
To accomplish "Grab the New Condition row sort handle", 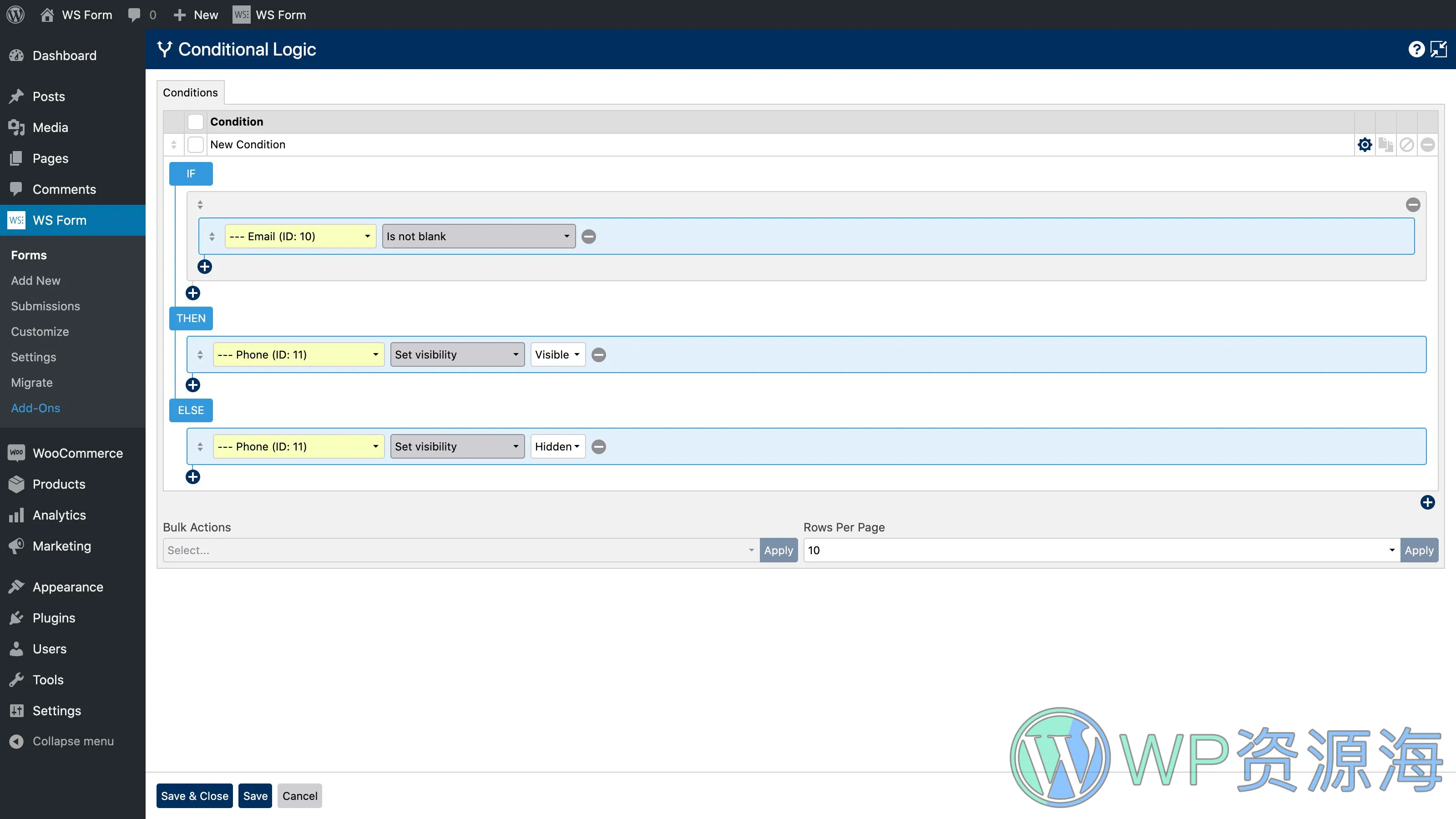I will point(173,145).
